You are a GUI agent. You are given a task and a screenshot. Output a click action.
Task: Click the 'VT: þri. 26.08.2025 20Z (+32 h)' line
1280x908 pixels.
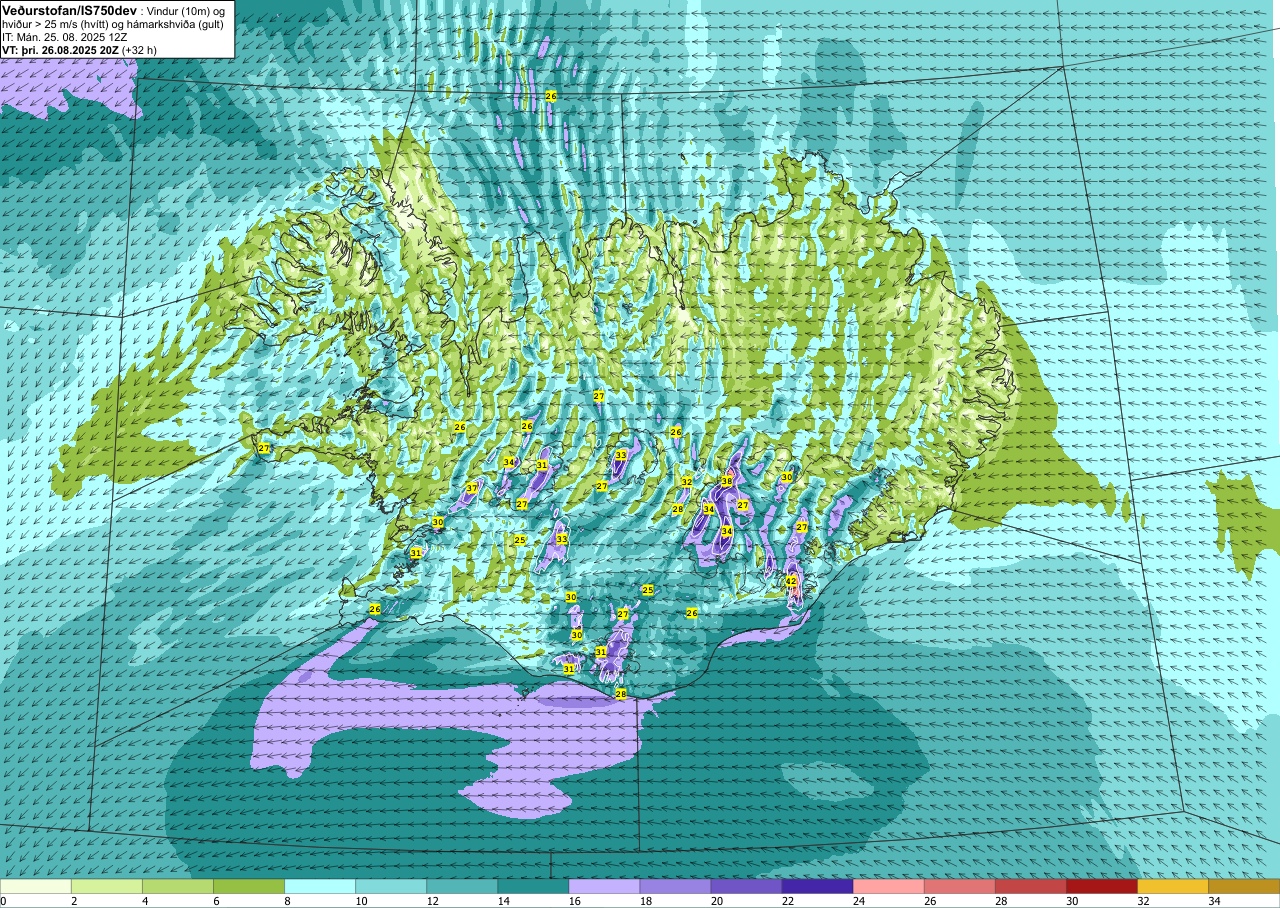pos(79,49)
